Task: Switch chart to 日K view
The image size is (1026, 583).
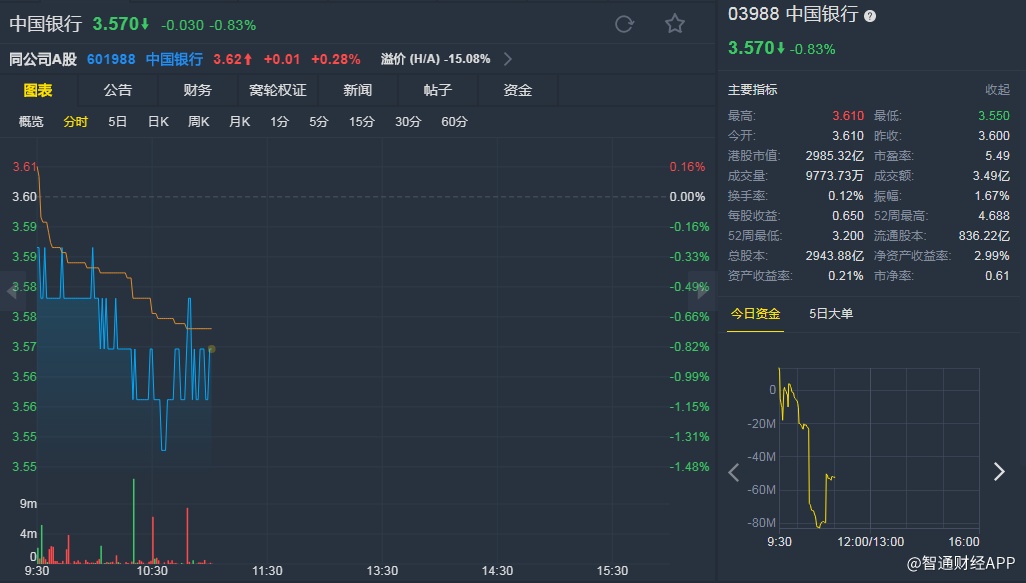Action: pyautogui.click(x=158, y=122)
